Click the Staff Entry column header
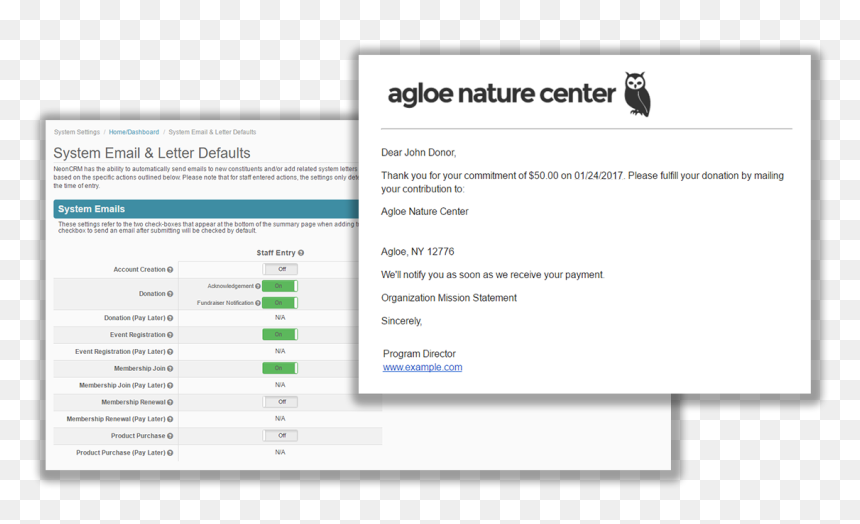 coord(276,253)
